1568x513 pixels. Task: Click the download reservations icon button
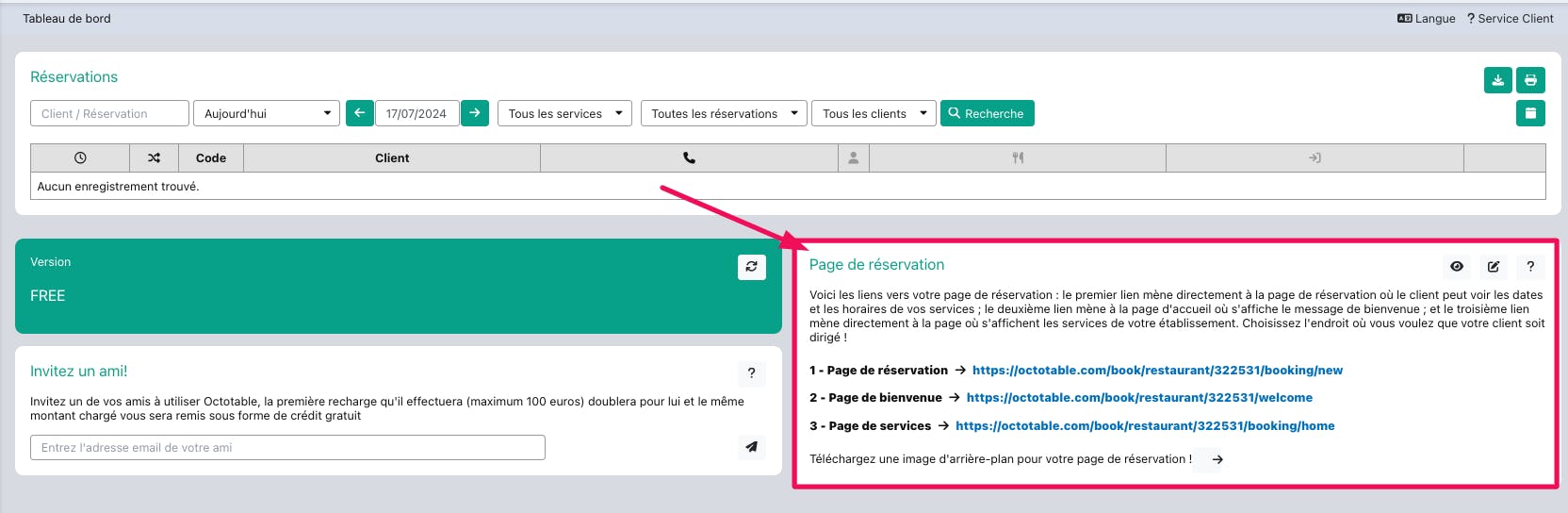coord(1497,80)
